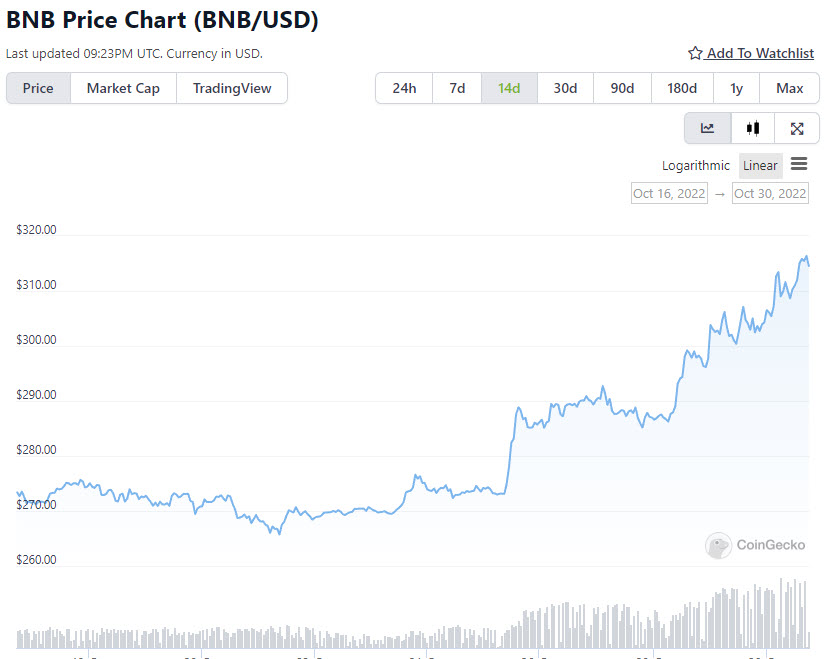Click the $260.00 axis label
This screenshot has height=659, width=825.
coord(36,560)
